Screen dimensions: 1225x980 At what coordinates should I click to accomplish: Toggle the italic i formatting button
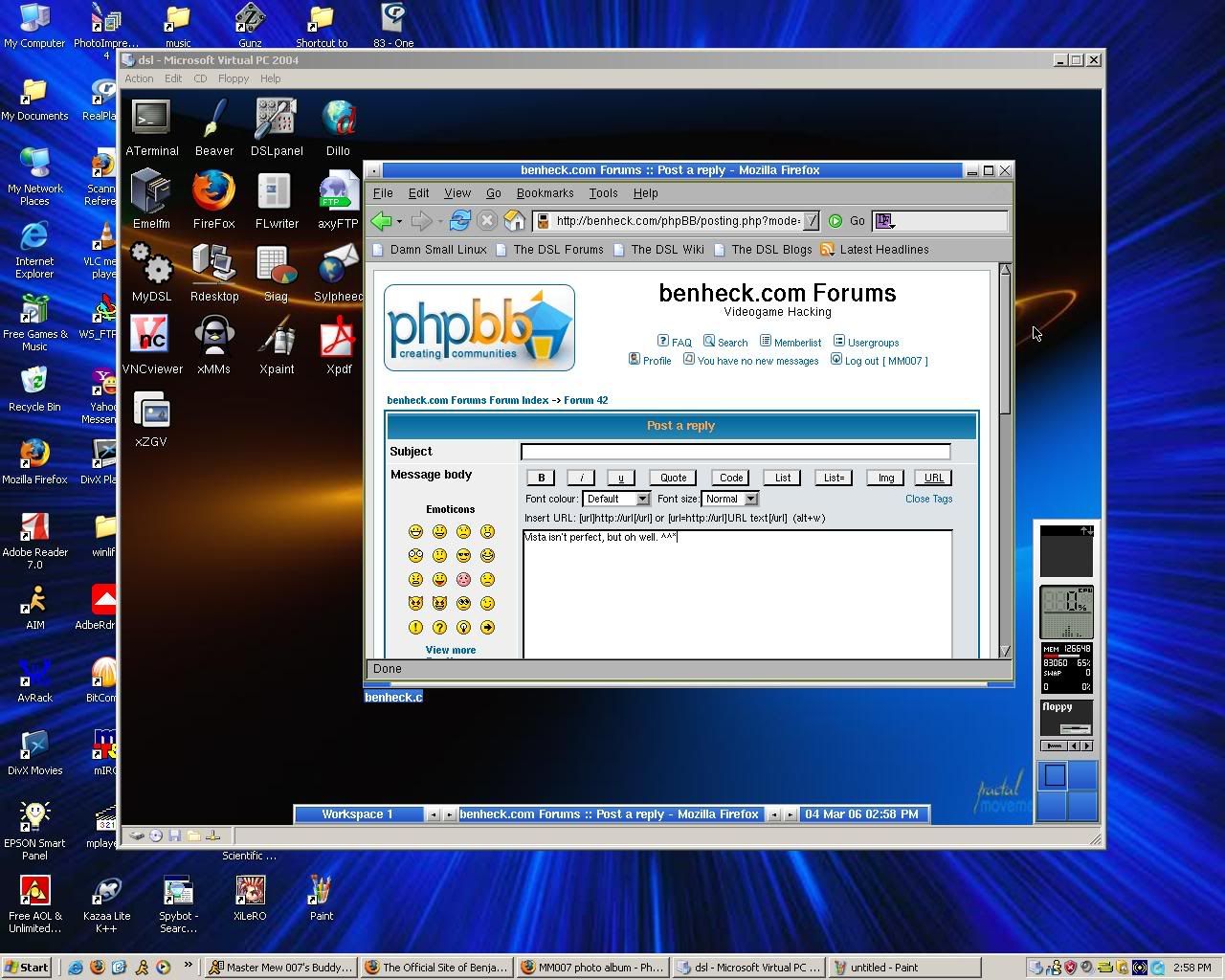pos(581,478)
